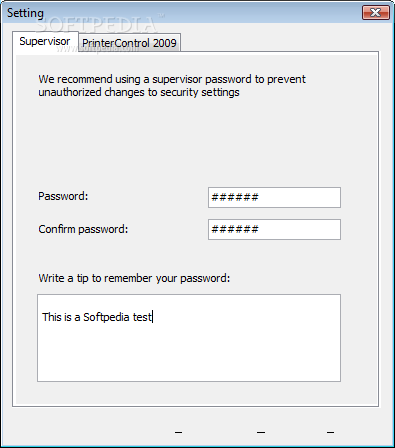Focus the Password input field

point(274,197)
